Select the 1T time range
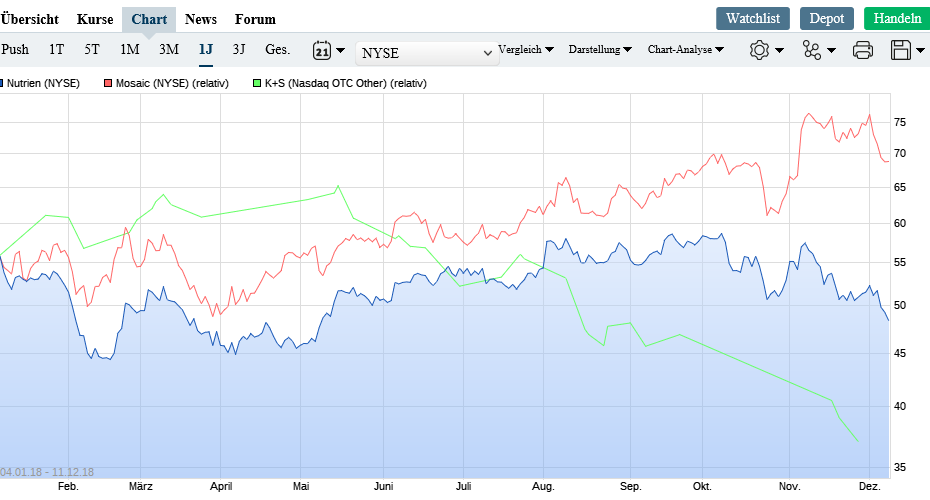 point(56,49)
